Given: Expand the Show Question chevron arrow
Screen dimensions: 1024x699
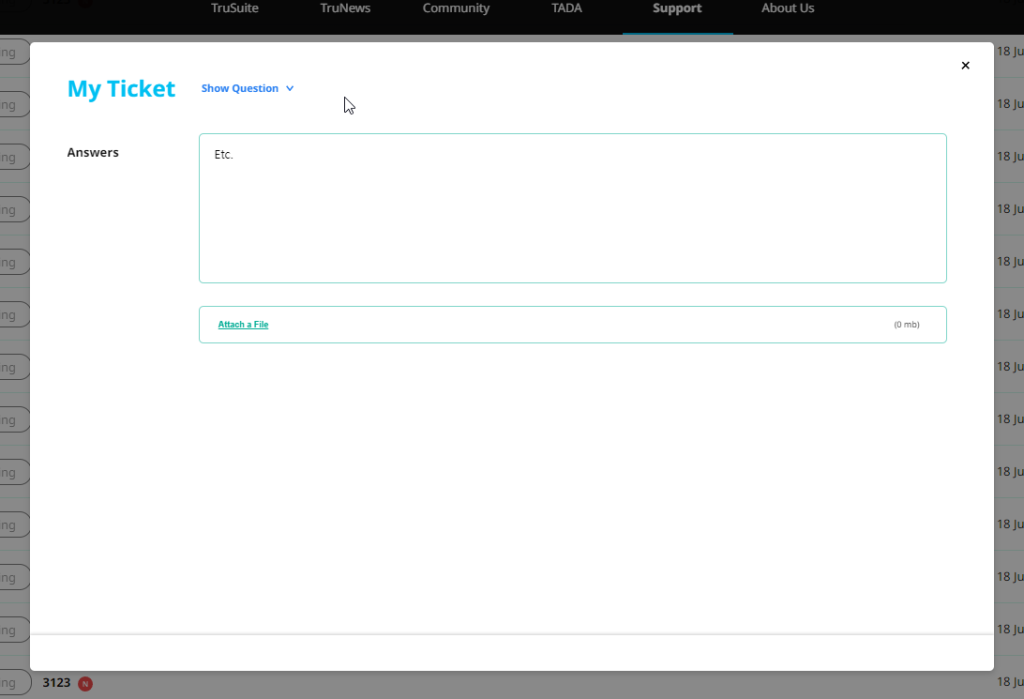Looking at the screenshot, I should click(290, 89).
